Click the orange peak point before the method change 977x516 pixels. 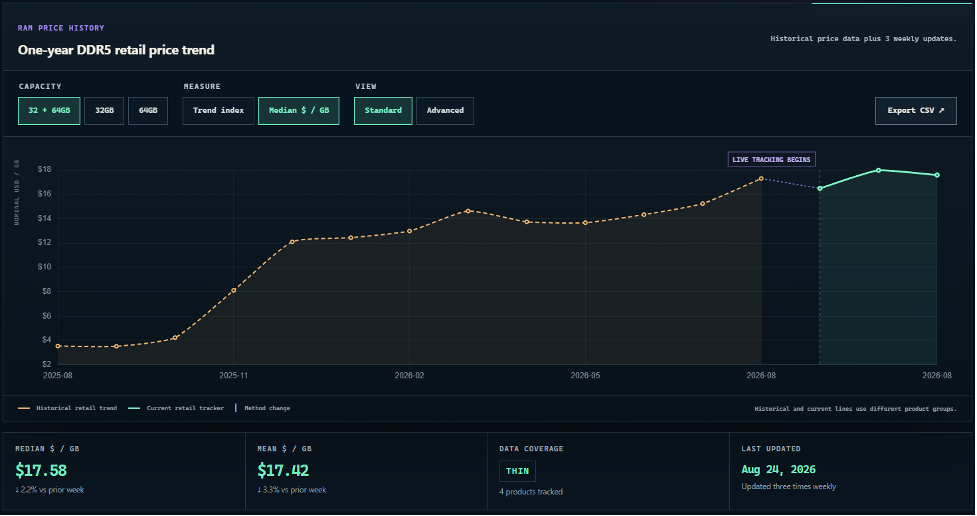(x=761, y=179)
